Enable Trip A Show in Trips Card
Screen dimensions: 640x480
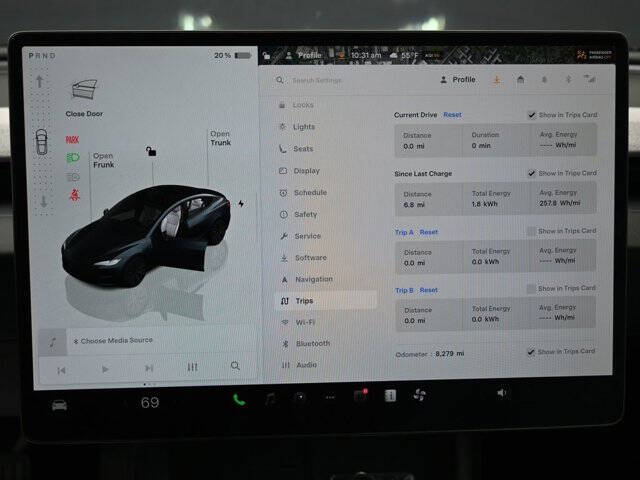(531, 231)
